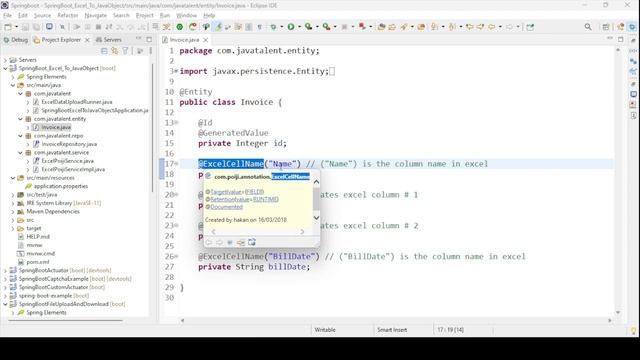Click the hover popup vertical scrollbar thumb
The height and width of the screenshot is (360, 640).
(316, 199)
